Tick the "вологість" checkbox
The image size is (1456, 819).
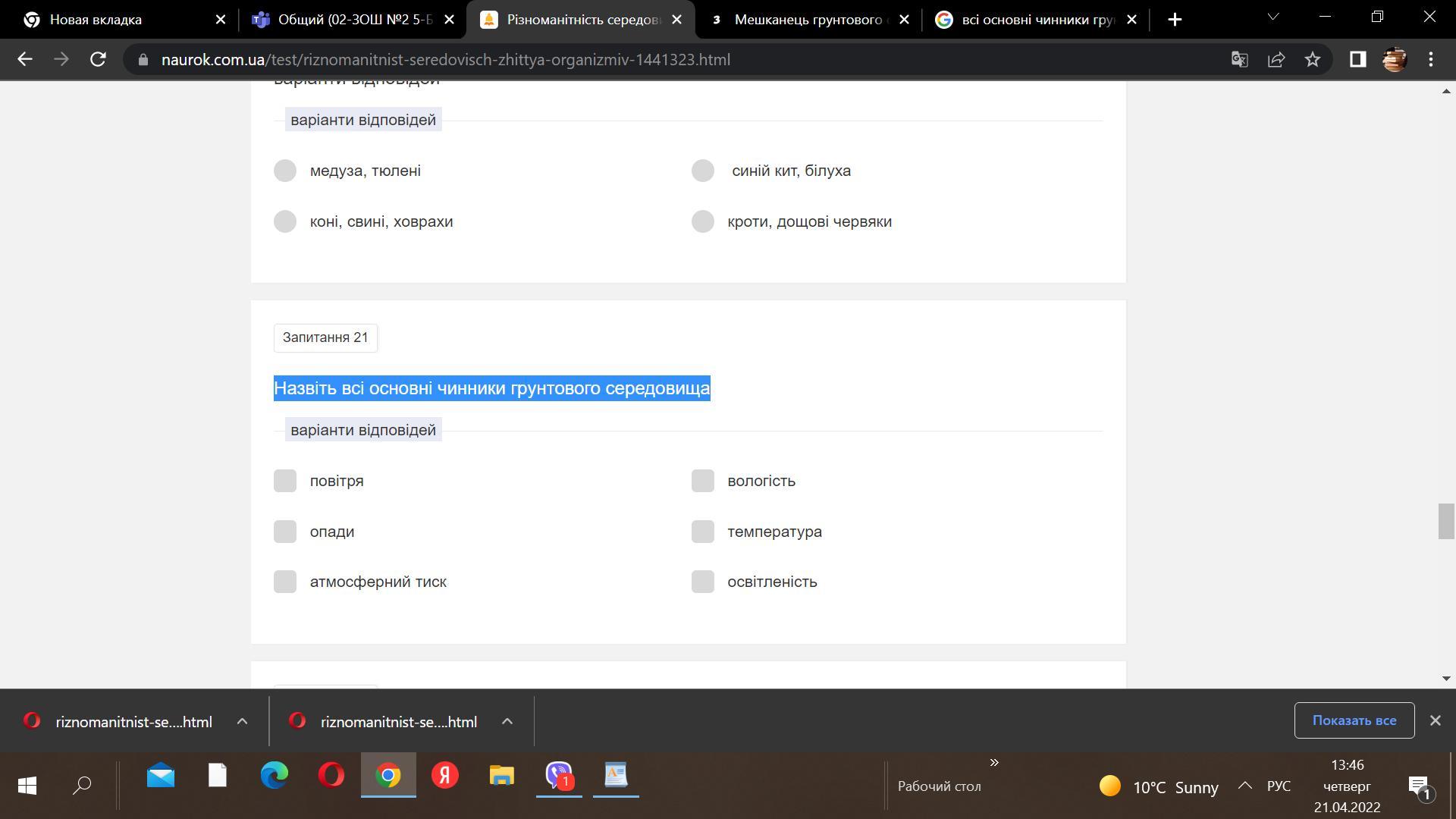(x=703, y=481)
